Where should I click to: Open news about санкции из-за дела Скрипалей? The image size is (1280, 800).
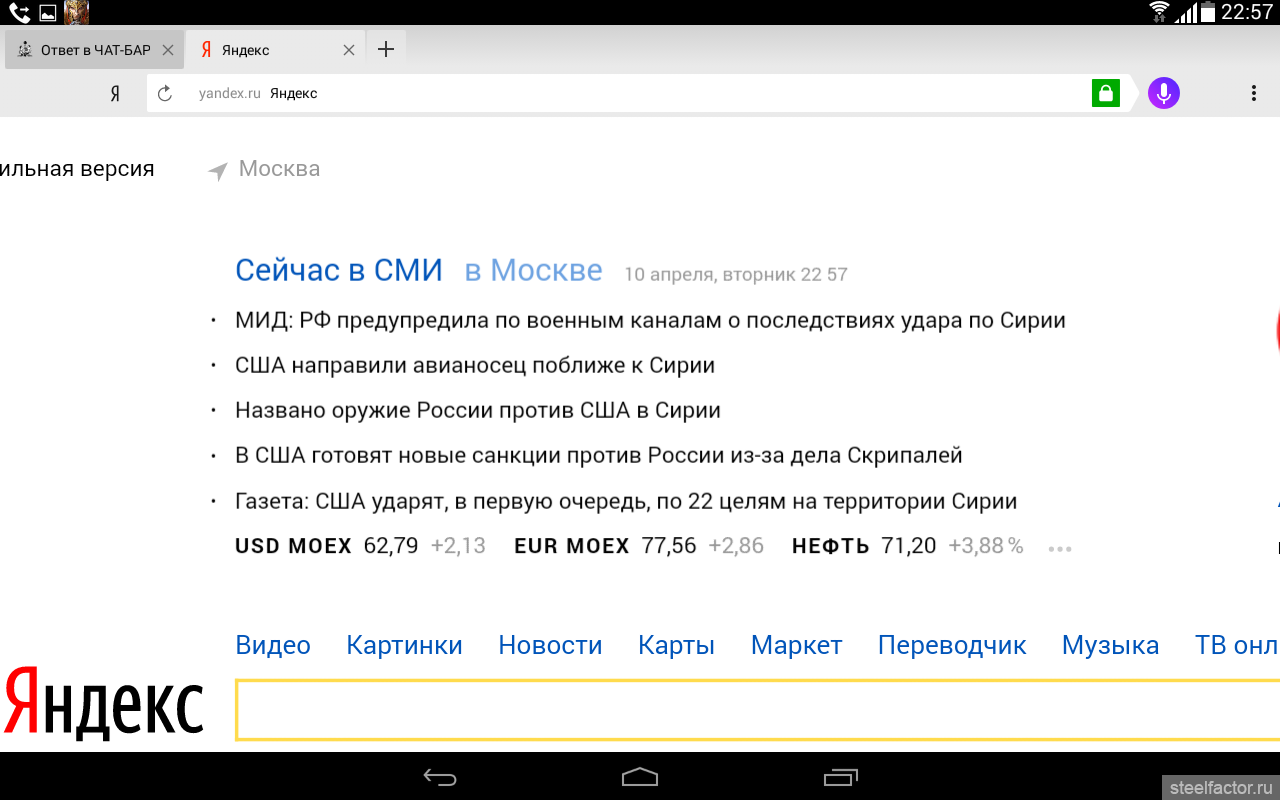(598, 455)
